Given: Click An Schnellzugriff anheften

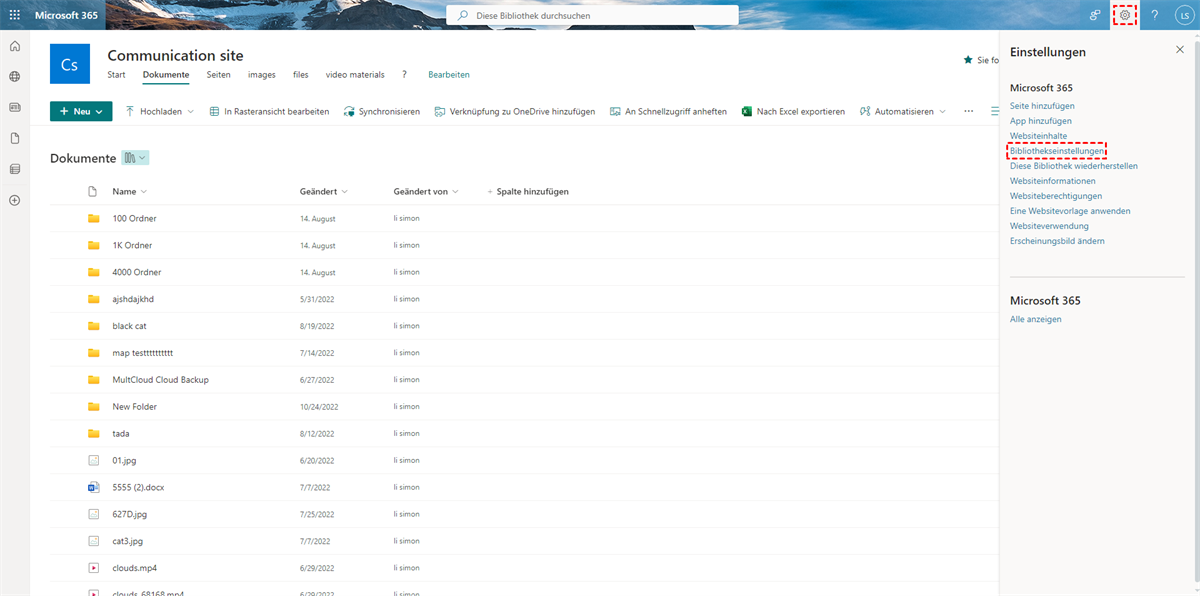Looking at the screenshot, I should coord(669,111).
